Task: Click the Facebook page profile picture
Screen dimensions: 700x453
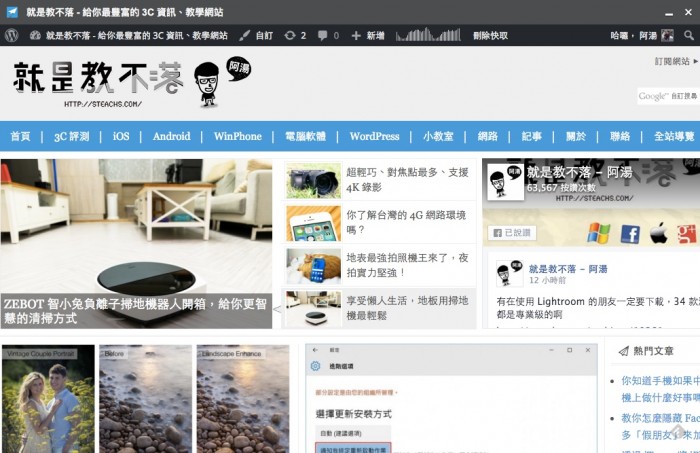Action: click(505, 182)
